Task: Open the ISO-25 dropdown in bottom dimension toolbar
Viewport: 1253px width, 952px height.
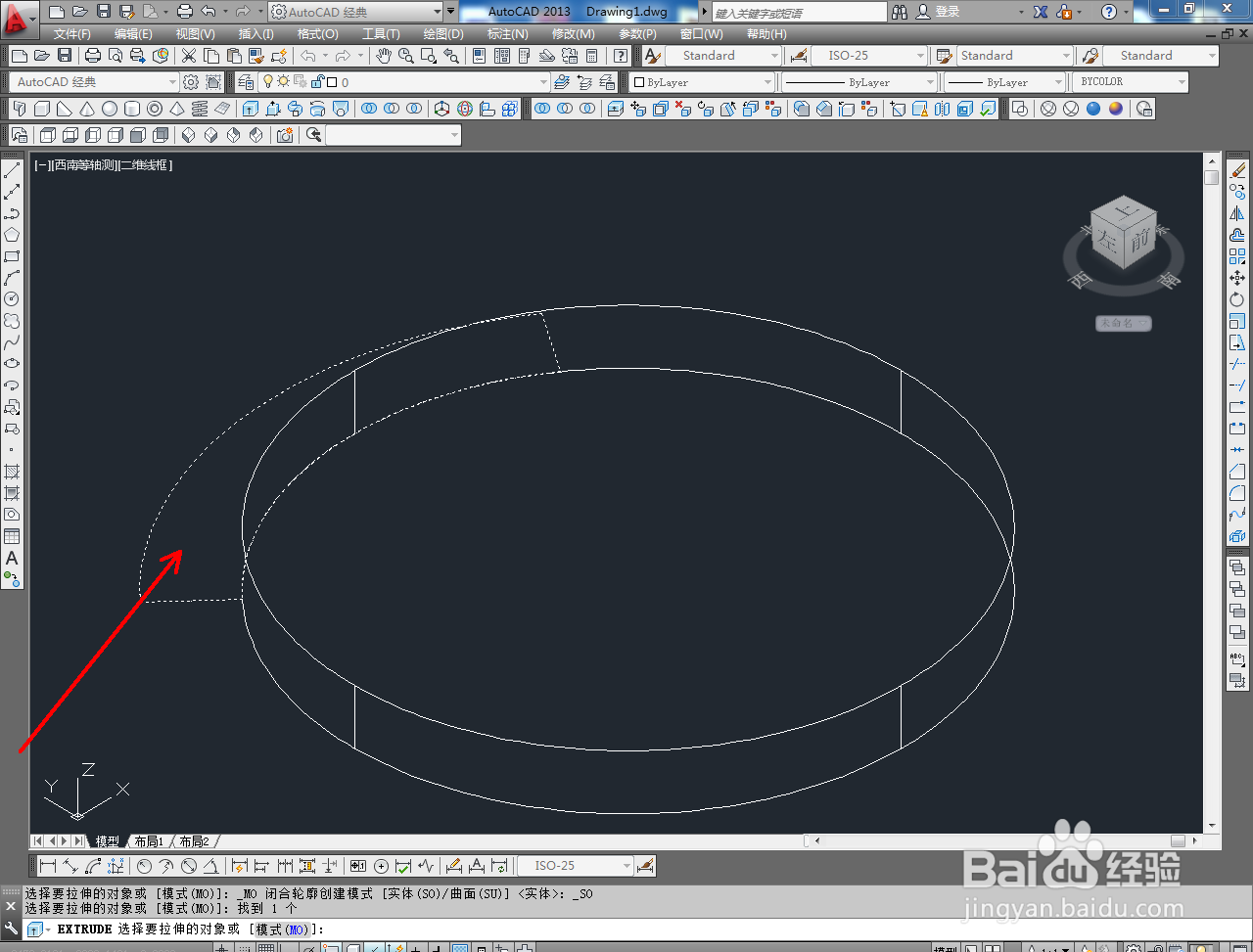Action: tap(576, 866)
